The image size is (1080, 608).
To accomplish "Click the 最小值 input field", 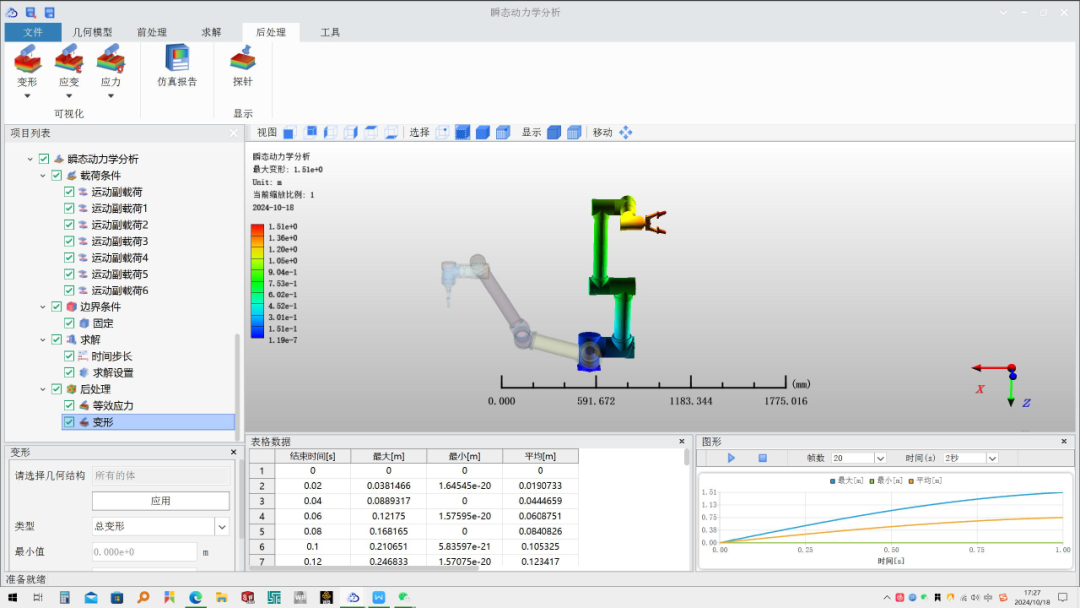I will point(145,552).
